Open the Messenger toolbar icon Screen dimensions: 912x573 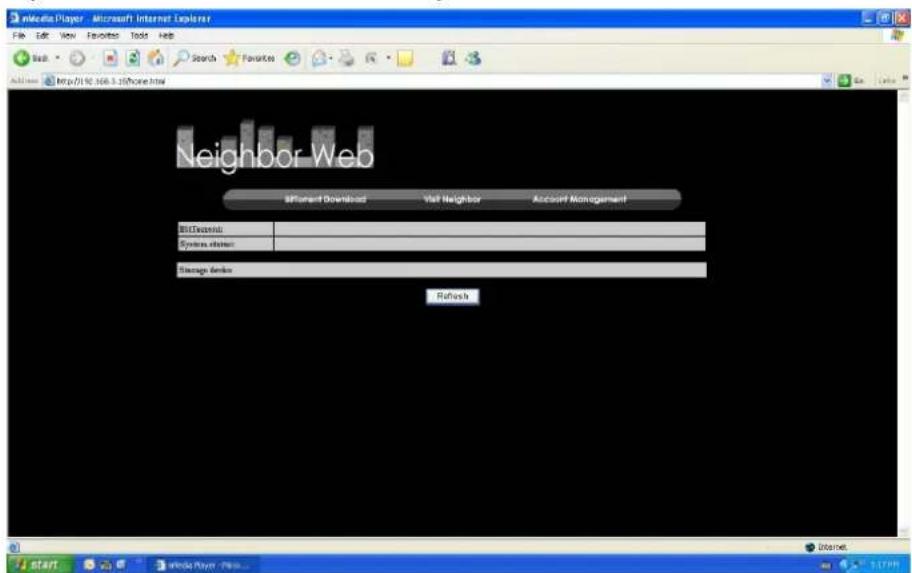click(473, 58)
